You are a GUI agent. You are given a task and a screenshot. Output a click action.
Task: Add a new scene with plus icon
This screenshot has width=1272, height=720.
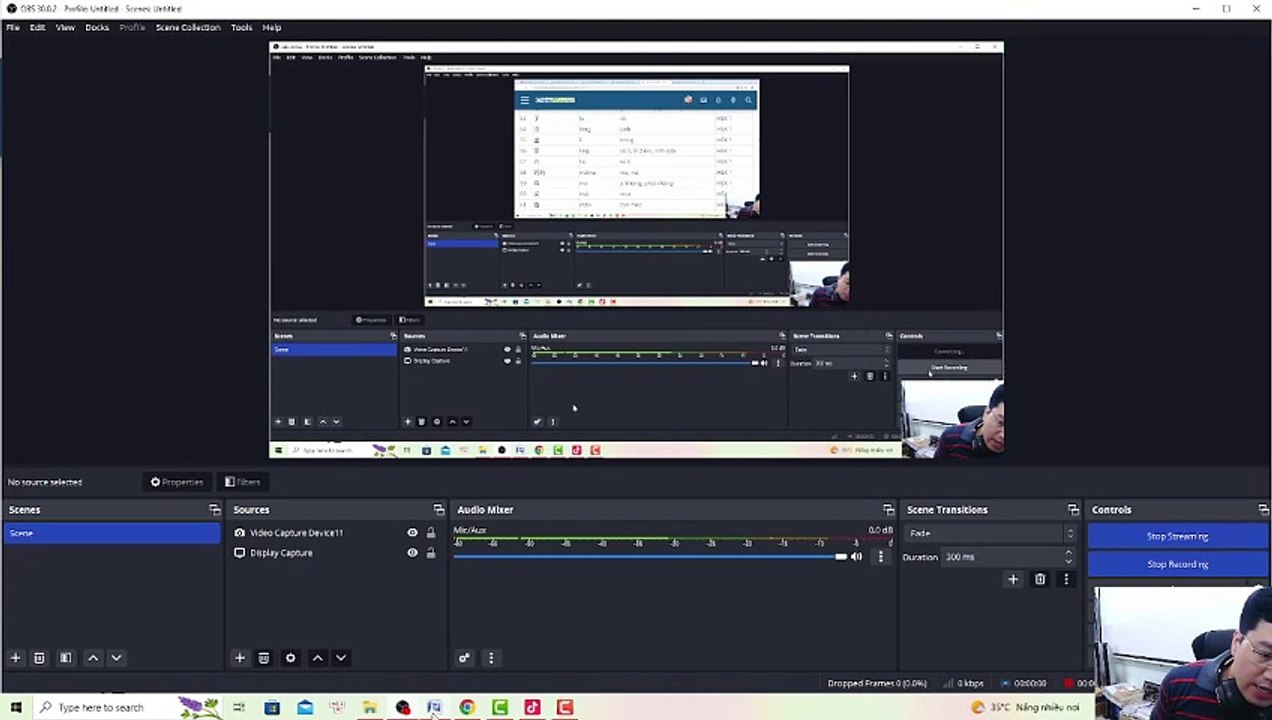pos(15,657)
